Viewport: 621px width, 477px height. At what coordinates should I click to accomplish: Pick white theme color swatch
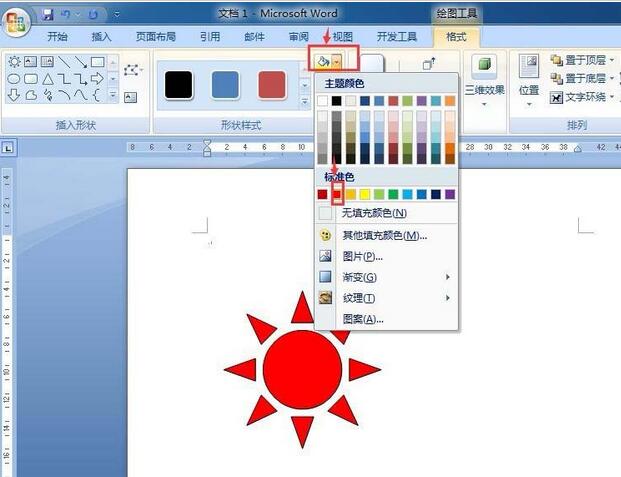pos(322,101)
